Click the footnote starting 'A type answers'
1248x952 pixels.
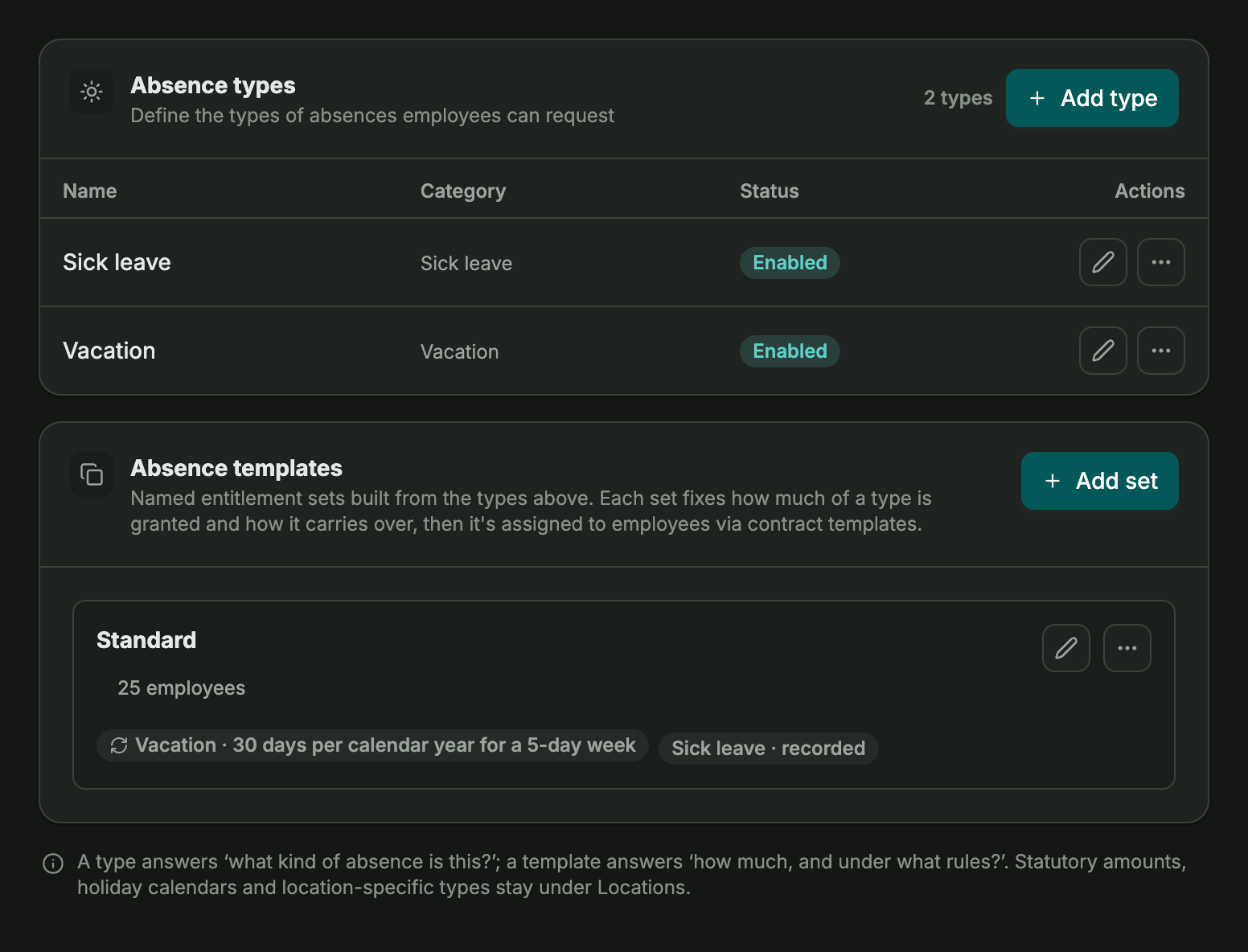[631, 875]
